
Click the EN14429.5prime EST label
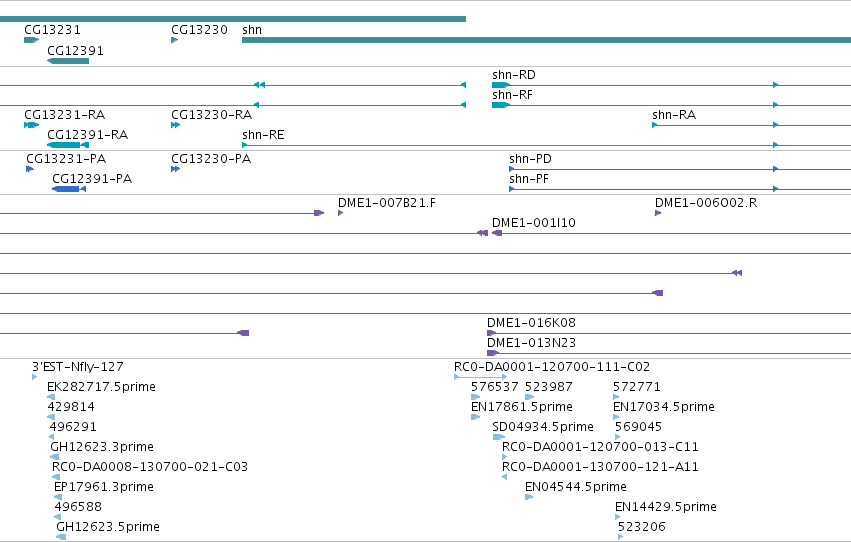[665, 507]
